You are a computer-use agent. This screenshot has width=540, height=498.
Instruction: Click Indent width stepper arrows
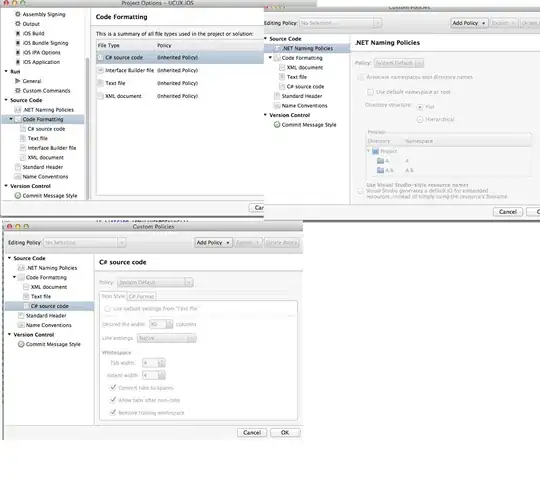click(161, 375)
